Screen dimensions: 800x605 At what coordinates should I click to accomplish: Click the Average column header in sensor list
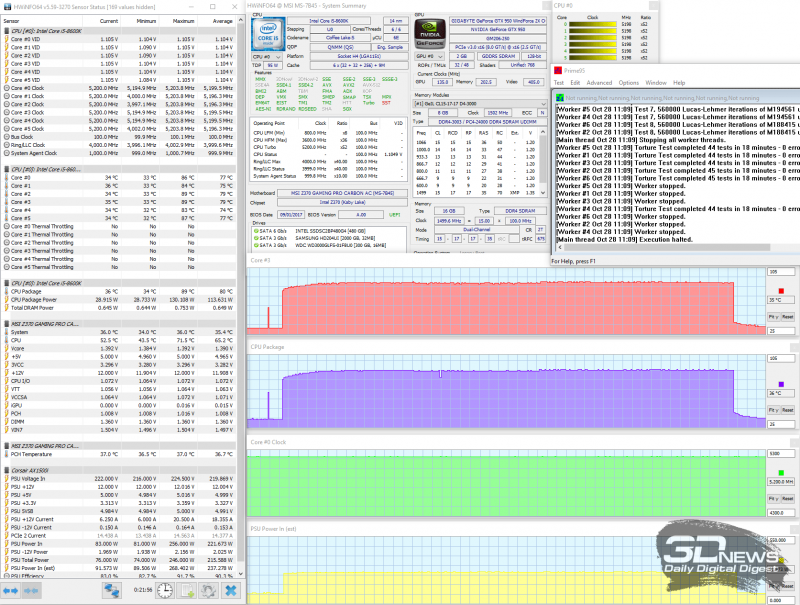(216, 21)
